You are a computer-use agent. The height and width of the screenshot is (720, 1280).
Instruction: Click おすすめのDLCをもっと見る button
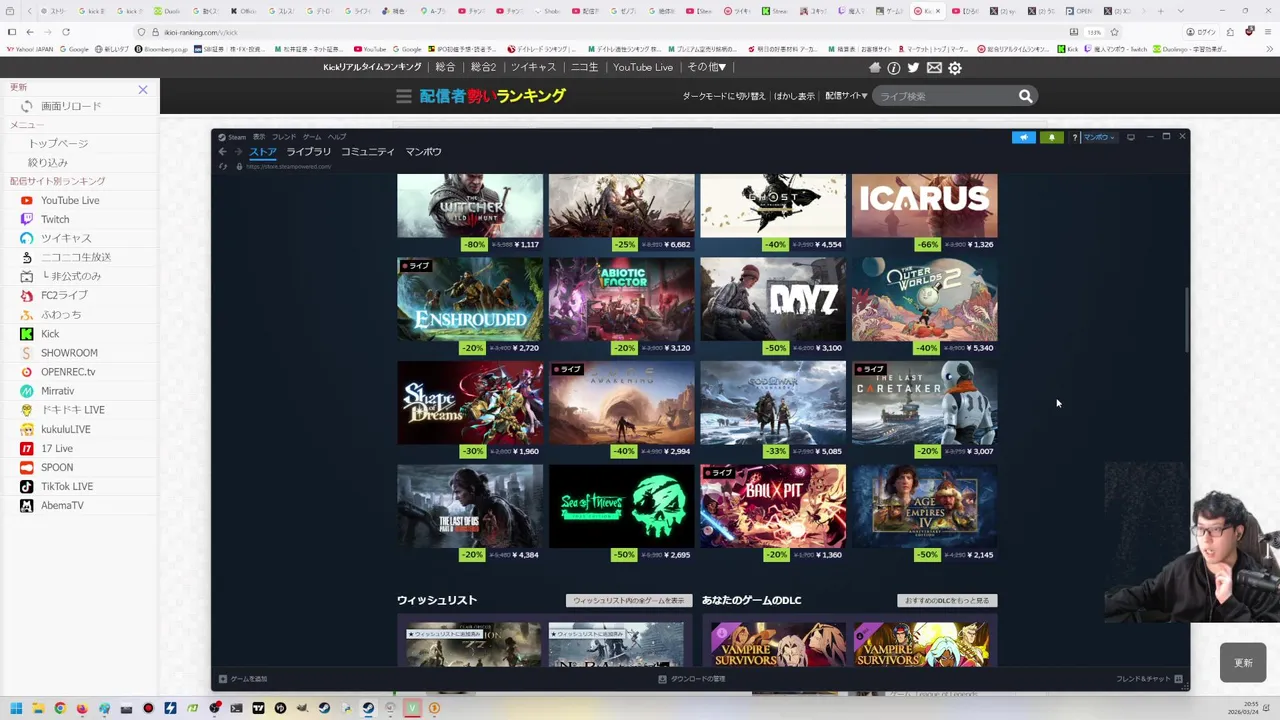[947, 600]
